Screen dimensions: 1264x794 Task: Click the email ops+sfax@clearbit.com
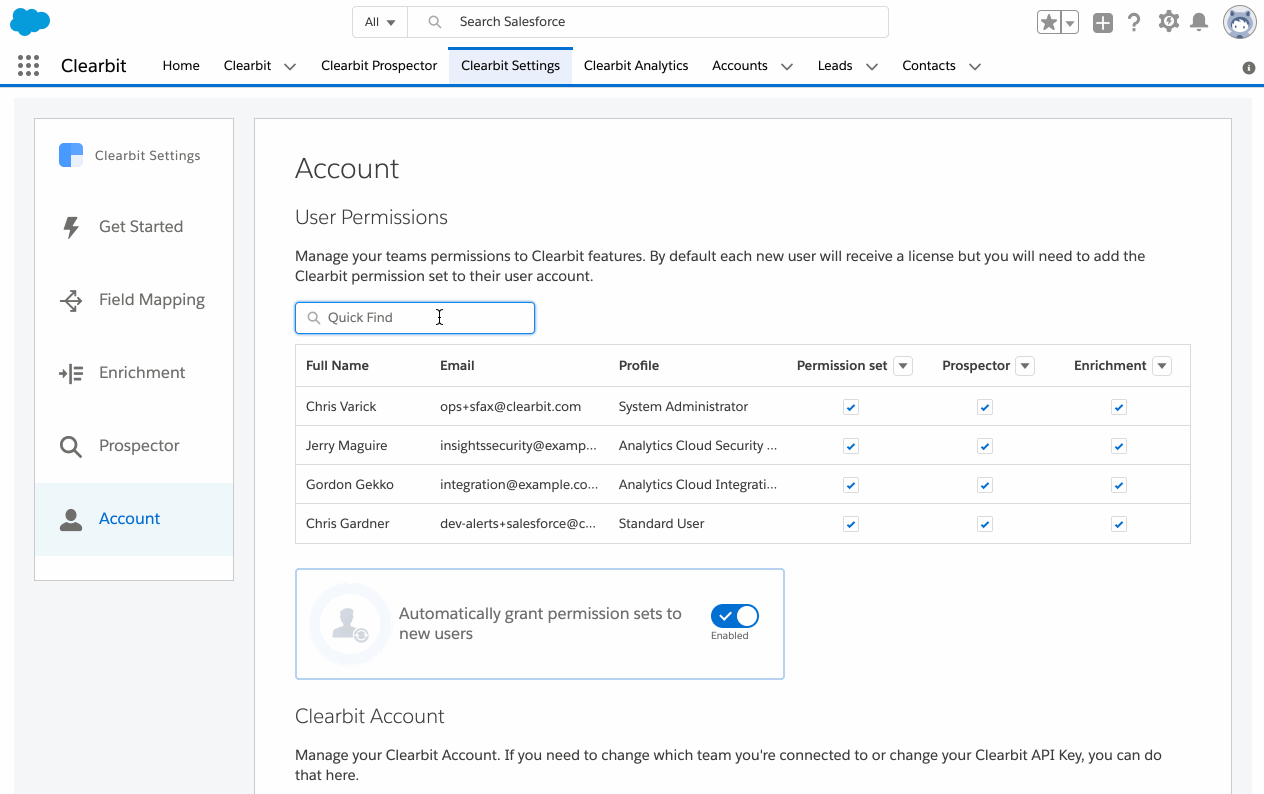(x=510, y=407)
